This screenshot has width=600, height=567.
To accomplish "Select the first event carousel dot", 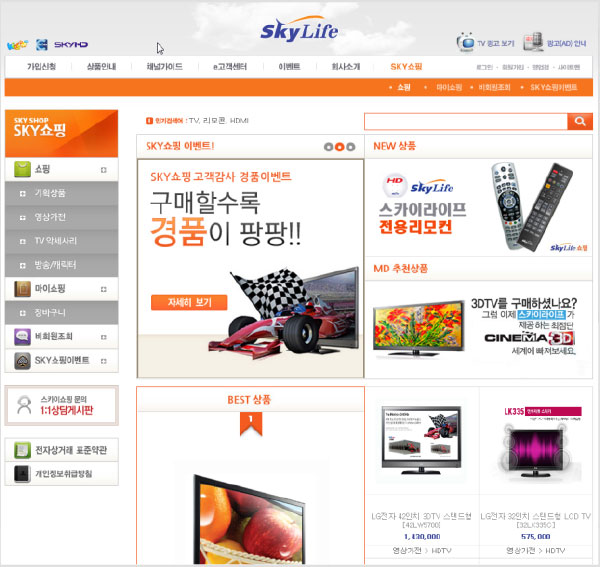I will 328,147.
